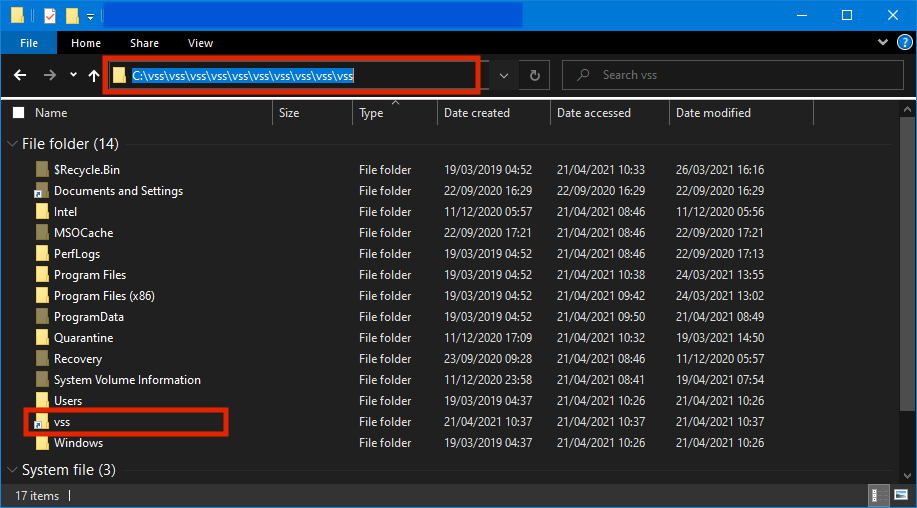Select the Program Files (x86) folder icon
Image resolution: width=917 pixels, height=508 pixels.
(42, 296)
